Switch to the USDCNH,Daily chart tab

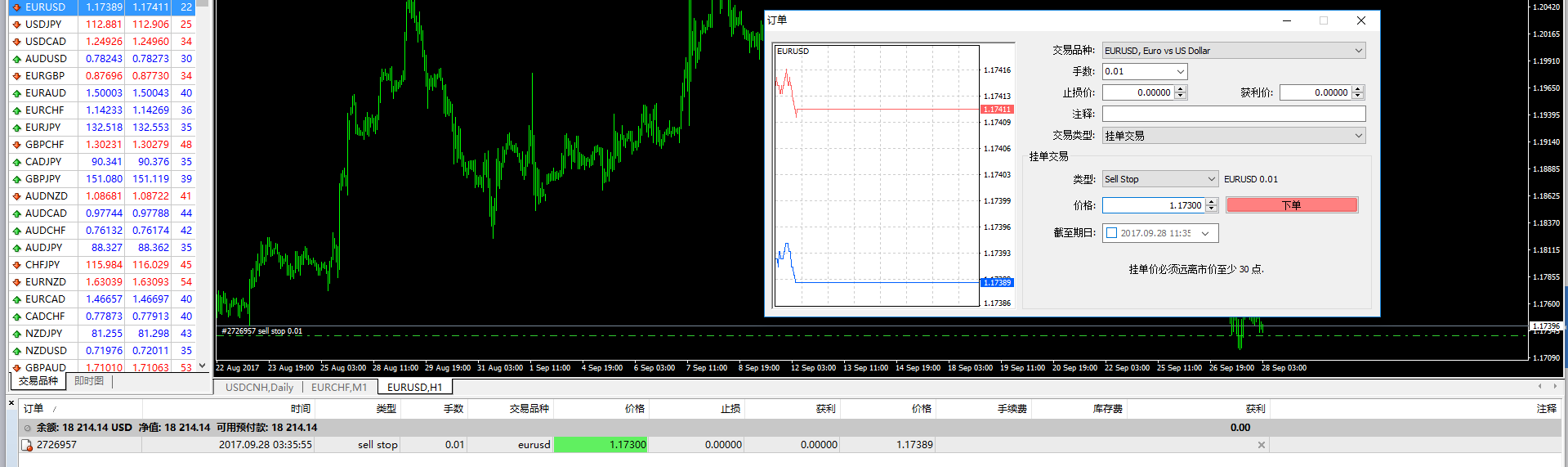coord(259,388)
